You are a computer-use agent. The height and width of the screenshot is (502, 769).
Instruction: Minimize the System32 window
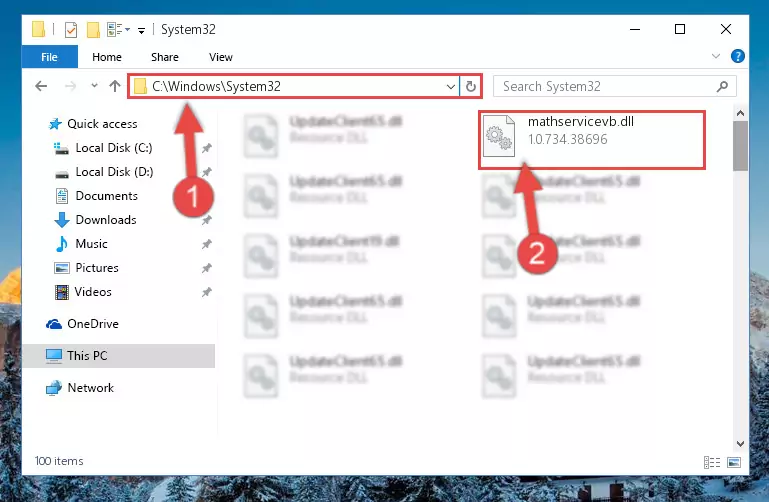pyautogui.click(x=635, y=29)
